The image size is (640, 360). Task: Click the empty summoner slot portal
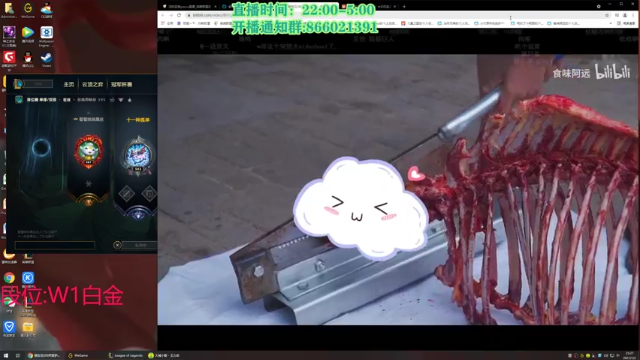[41, 148]
